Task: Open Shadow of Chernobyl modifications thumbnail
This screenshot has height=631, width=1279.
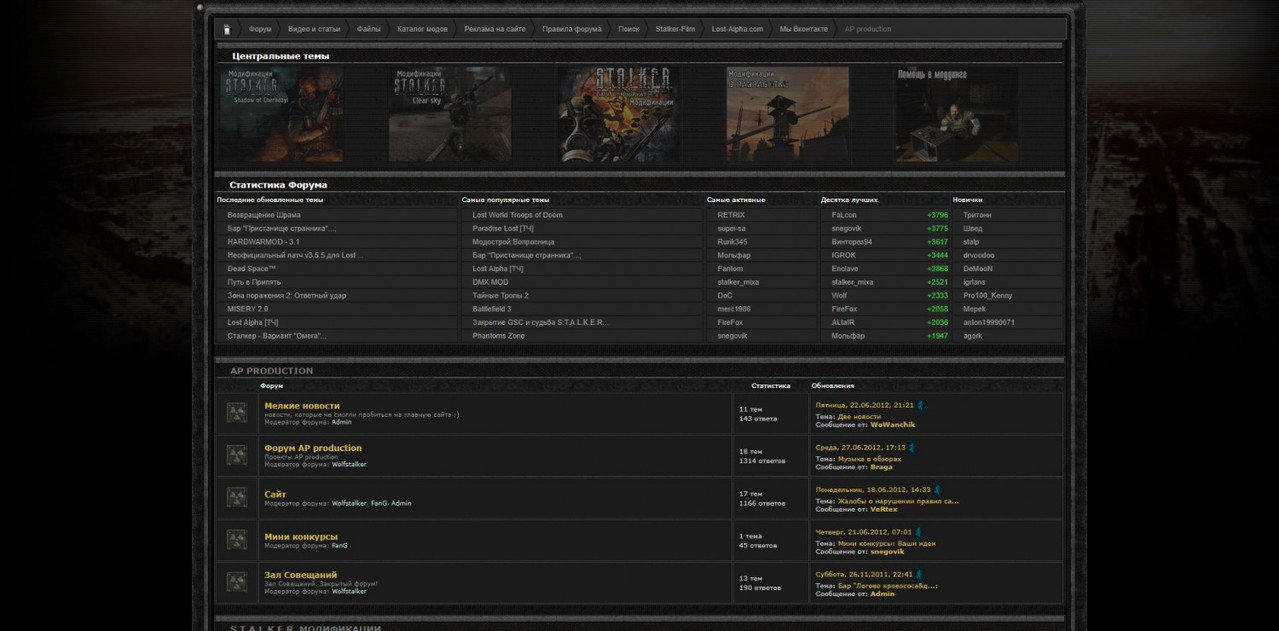Action: click(281, 114)
